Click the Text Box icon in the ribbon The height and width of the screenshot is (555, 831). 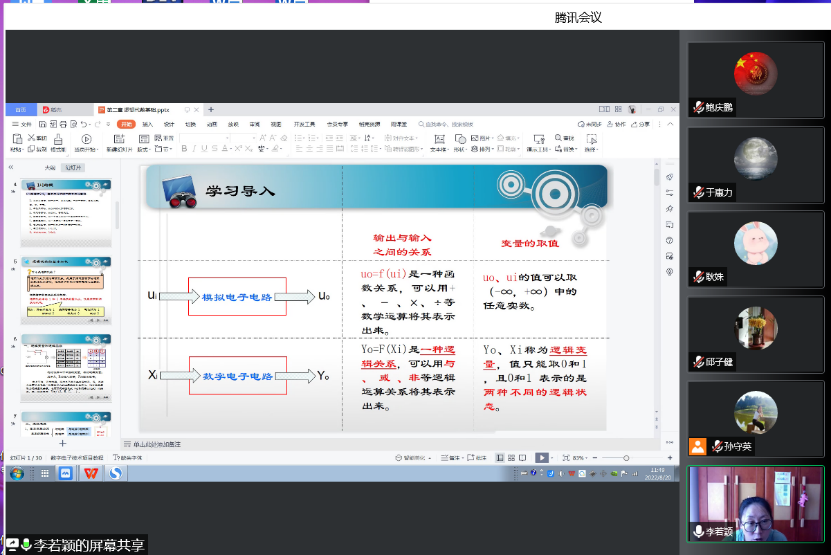click(x=438, y=143)
